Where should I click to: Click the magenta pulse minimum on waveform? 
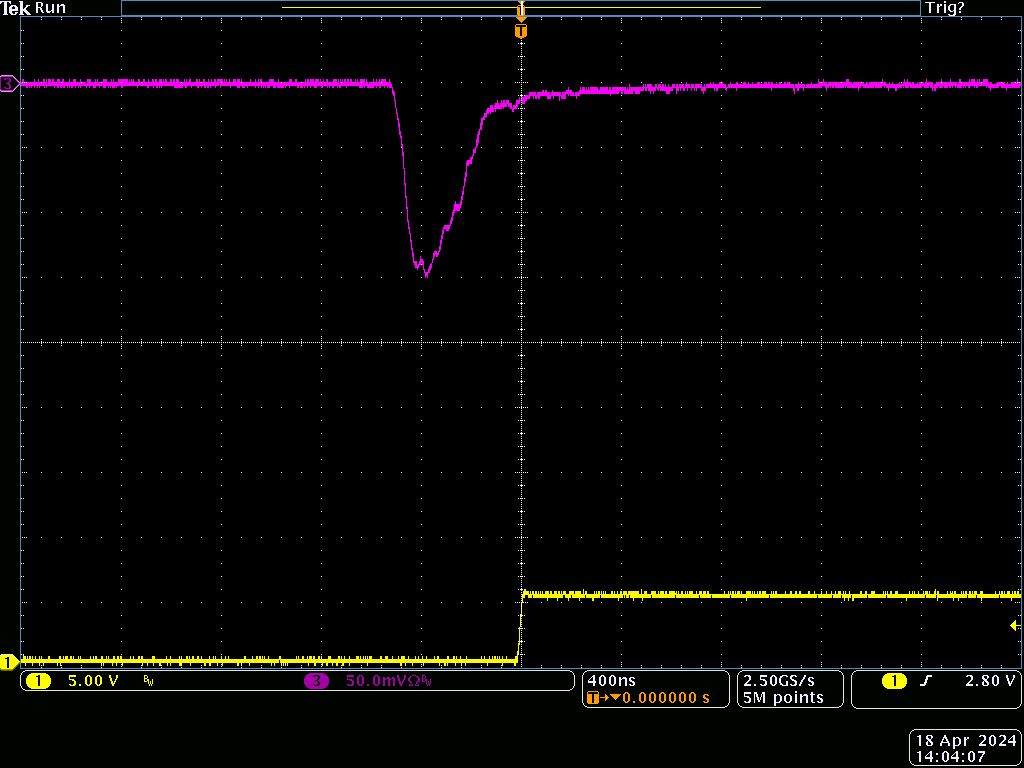[x=426, y=275]
